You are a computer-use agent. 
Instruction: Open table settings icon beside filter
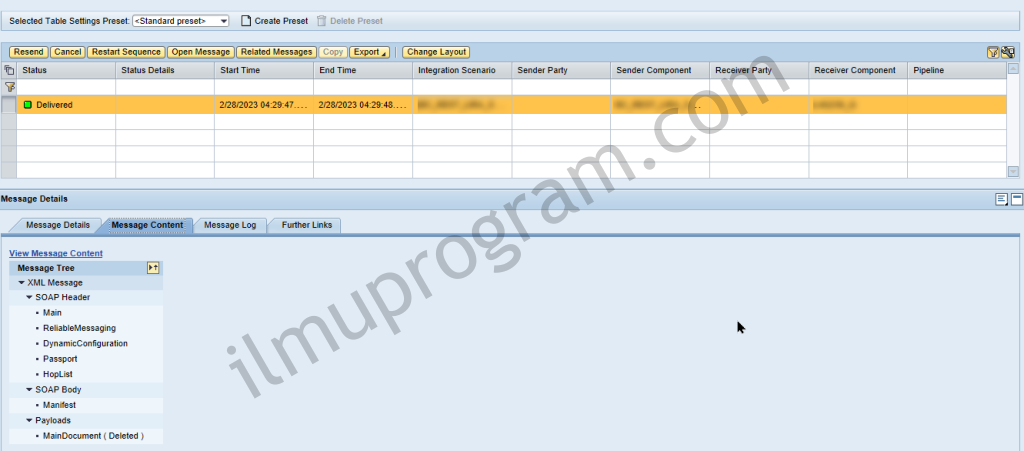(1008, 52)
